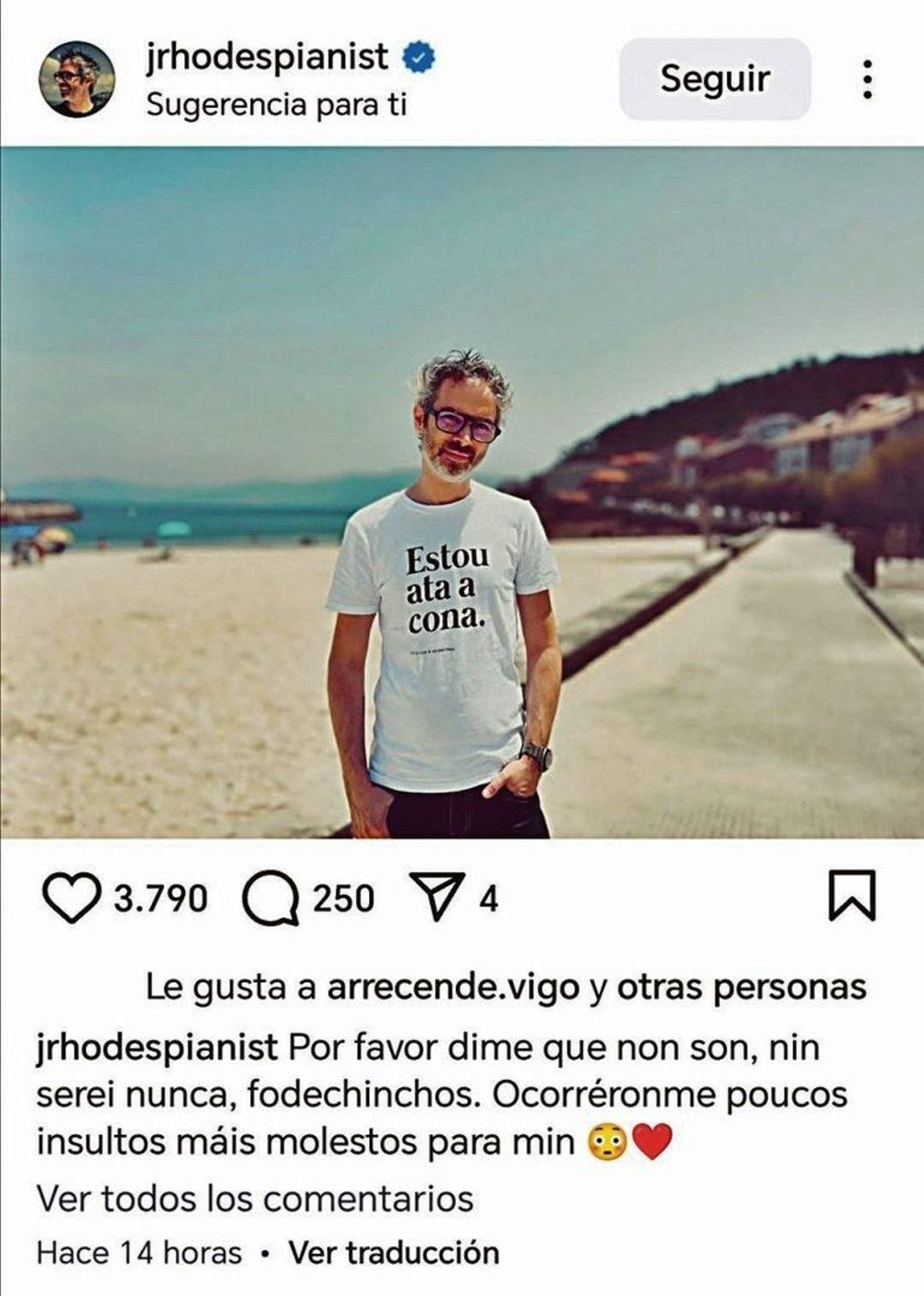Like the post with the heart icon

tap(70, 899)
